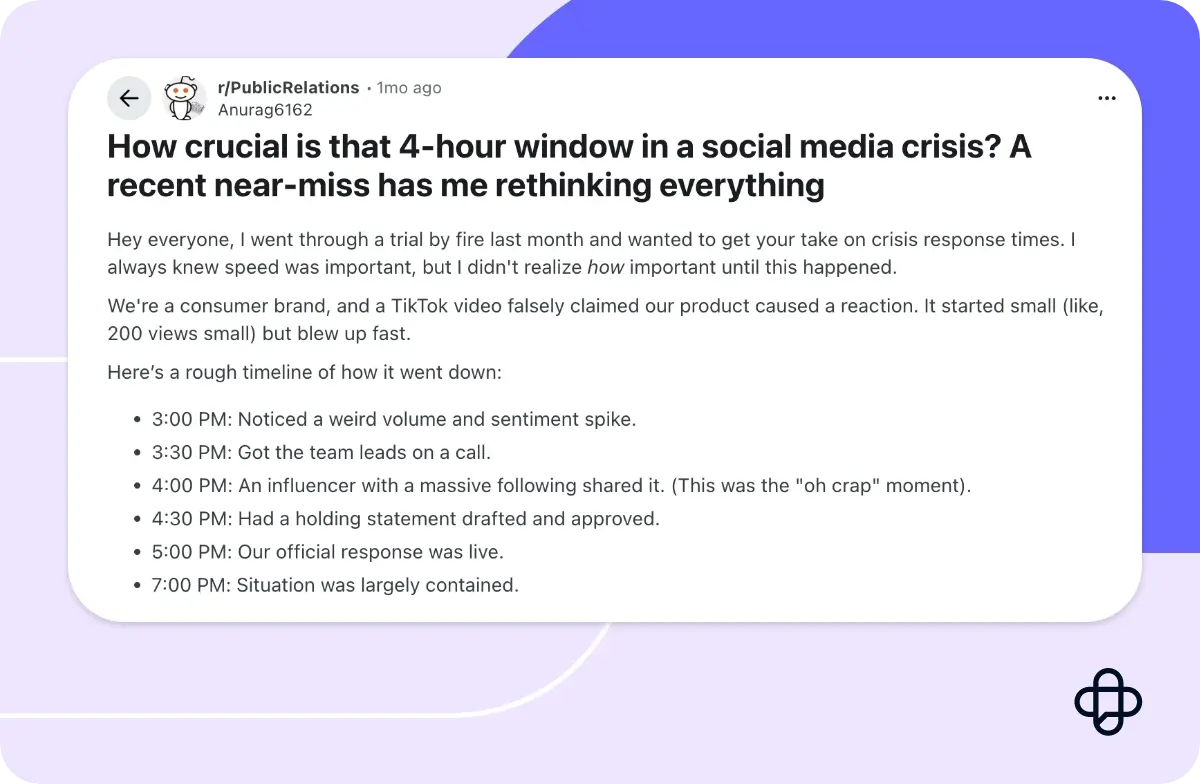This screenshot has height=784, width=1200.
Task: Open the r/PublicRelations community link
Action: [288, 87]
